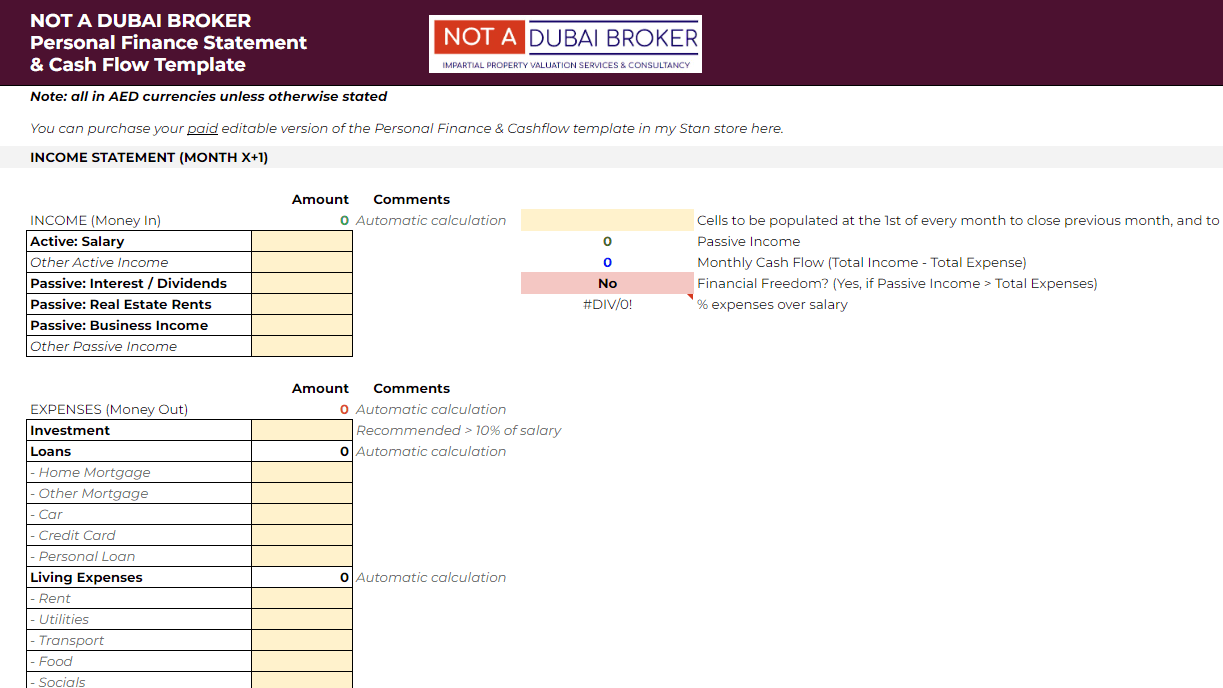Click the 'Monthly Cash Flow' description text
The image size is (1223, 688).
point(861,262)
